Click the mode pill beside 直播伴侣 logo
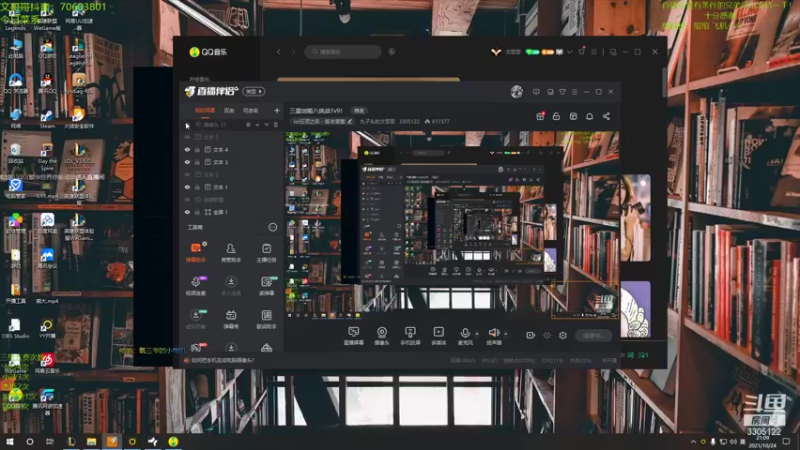The height and width of the screenshot is (450, 800). coord(254,91)
